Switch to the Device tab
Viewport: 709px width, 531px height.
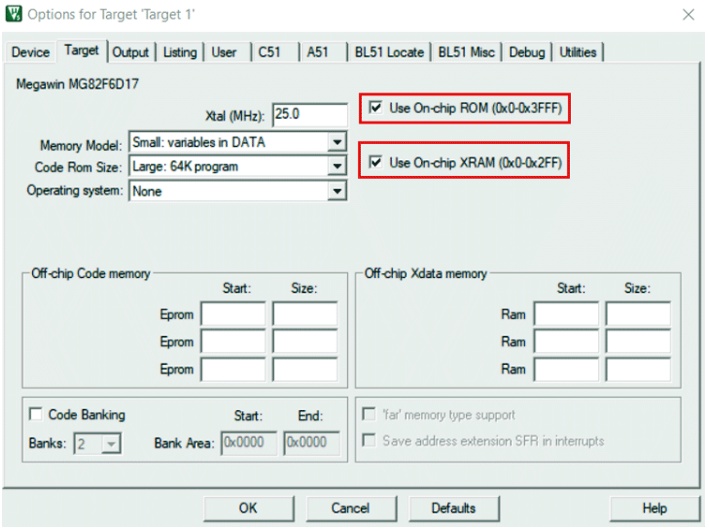pos(30,52)
